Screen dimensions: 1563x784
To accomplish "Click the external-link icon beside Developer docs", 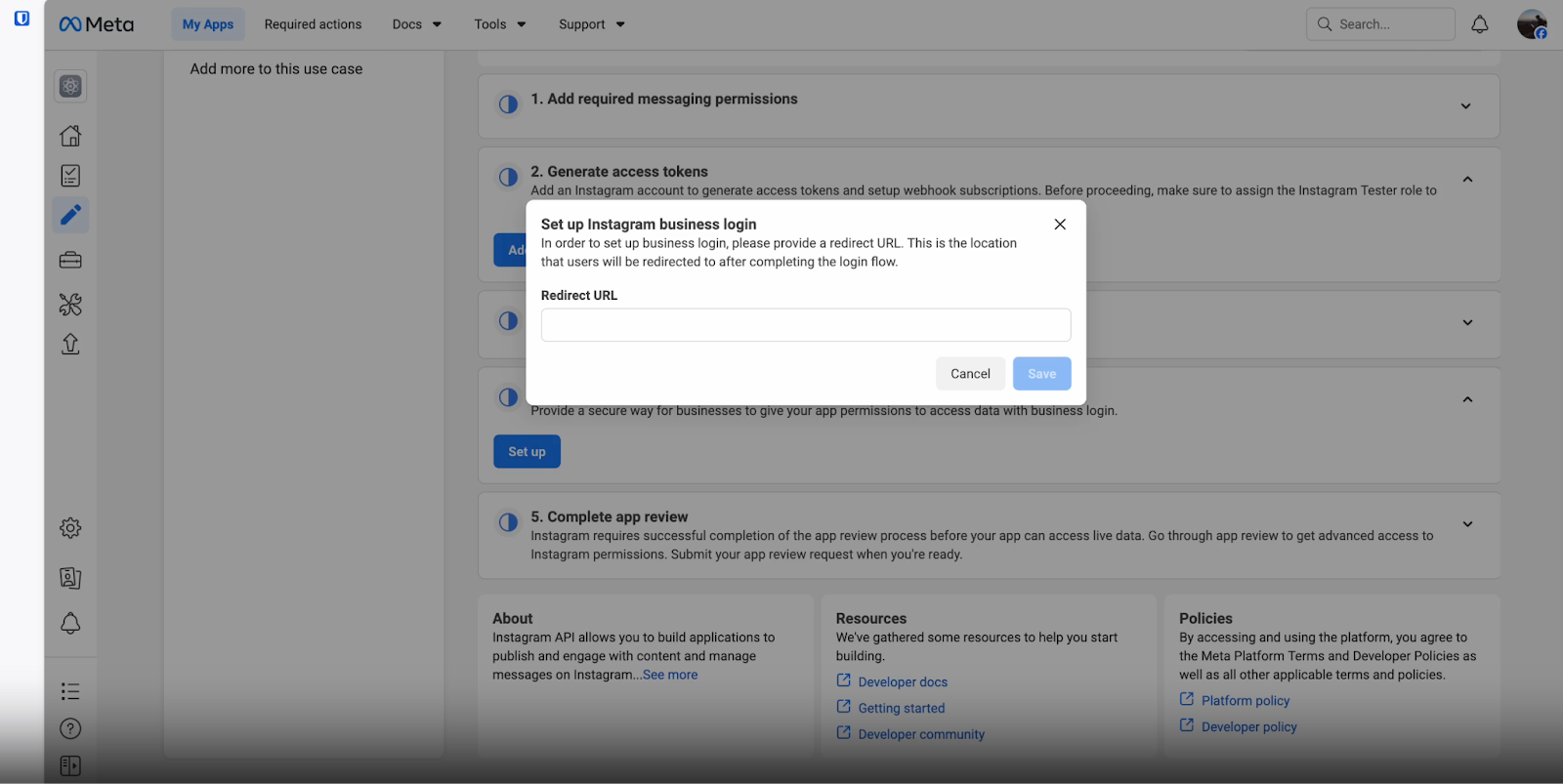I will pos(844,681).
